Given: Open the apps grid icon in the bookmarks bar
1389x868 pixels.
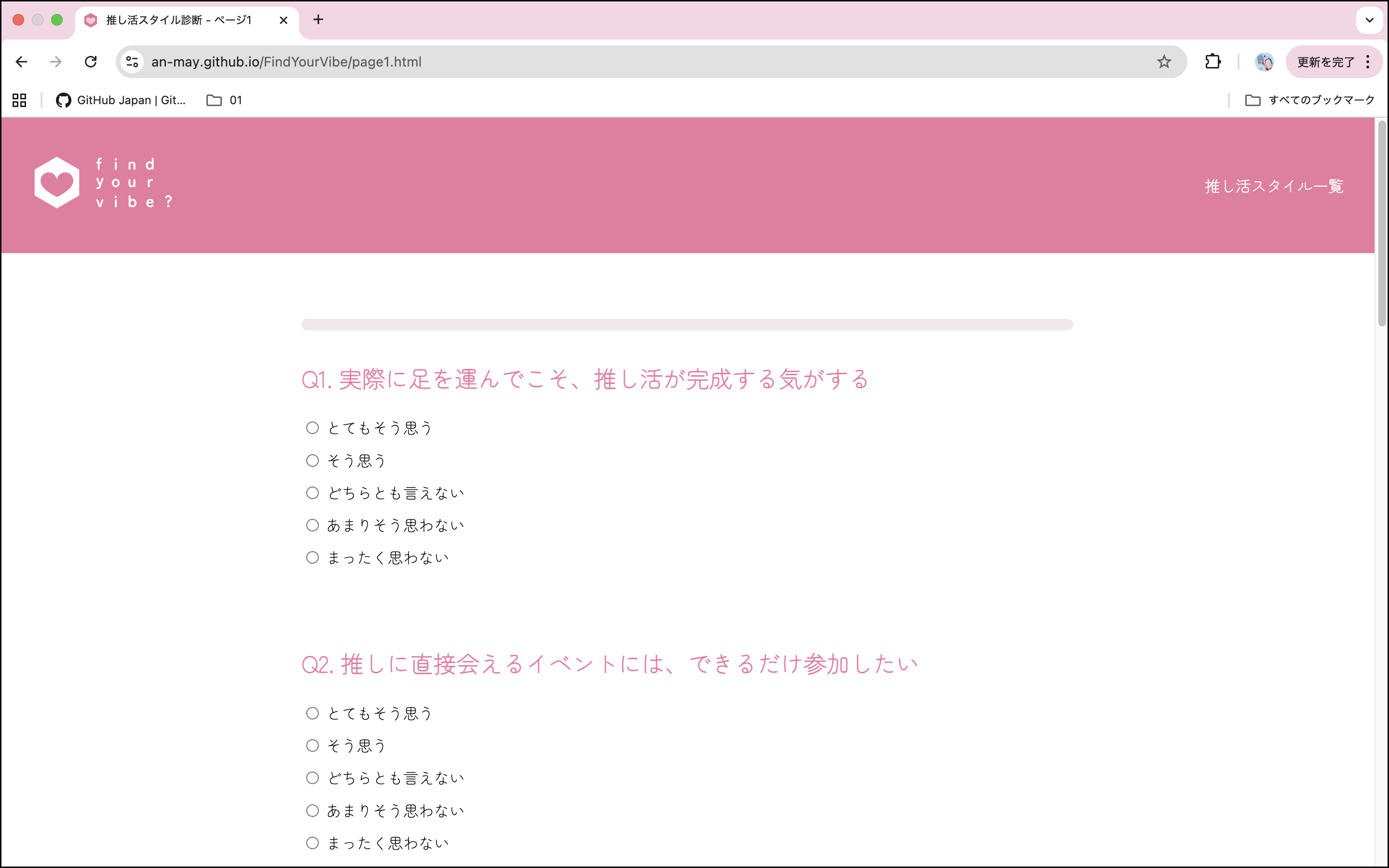Looking at the screenshot, I should [x=19, y=100].
